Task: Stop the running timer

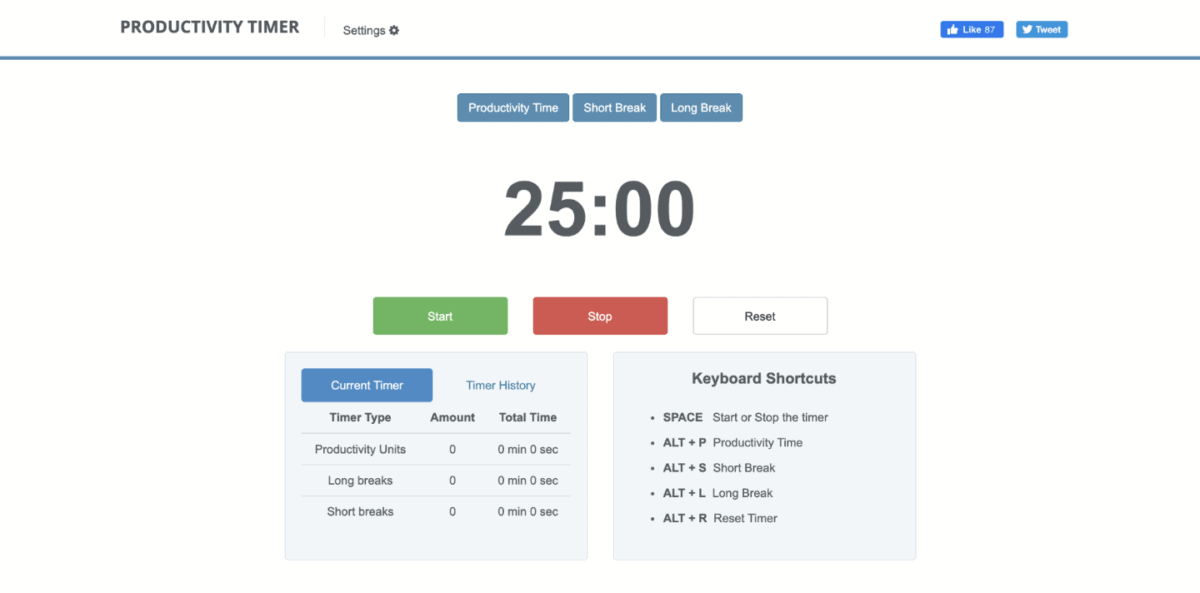Action: (600, 315)
